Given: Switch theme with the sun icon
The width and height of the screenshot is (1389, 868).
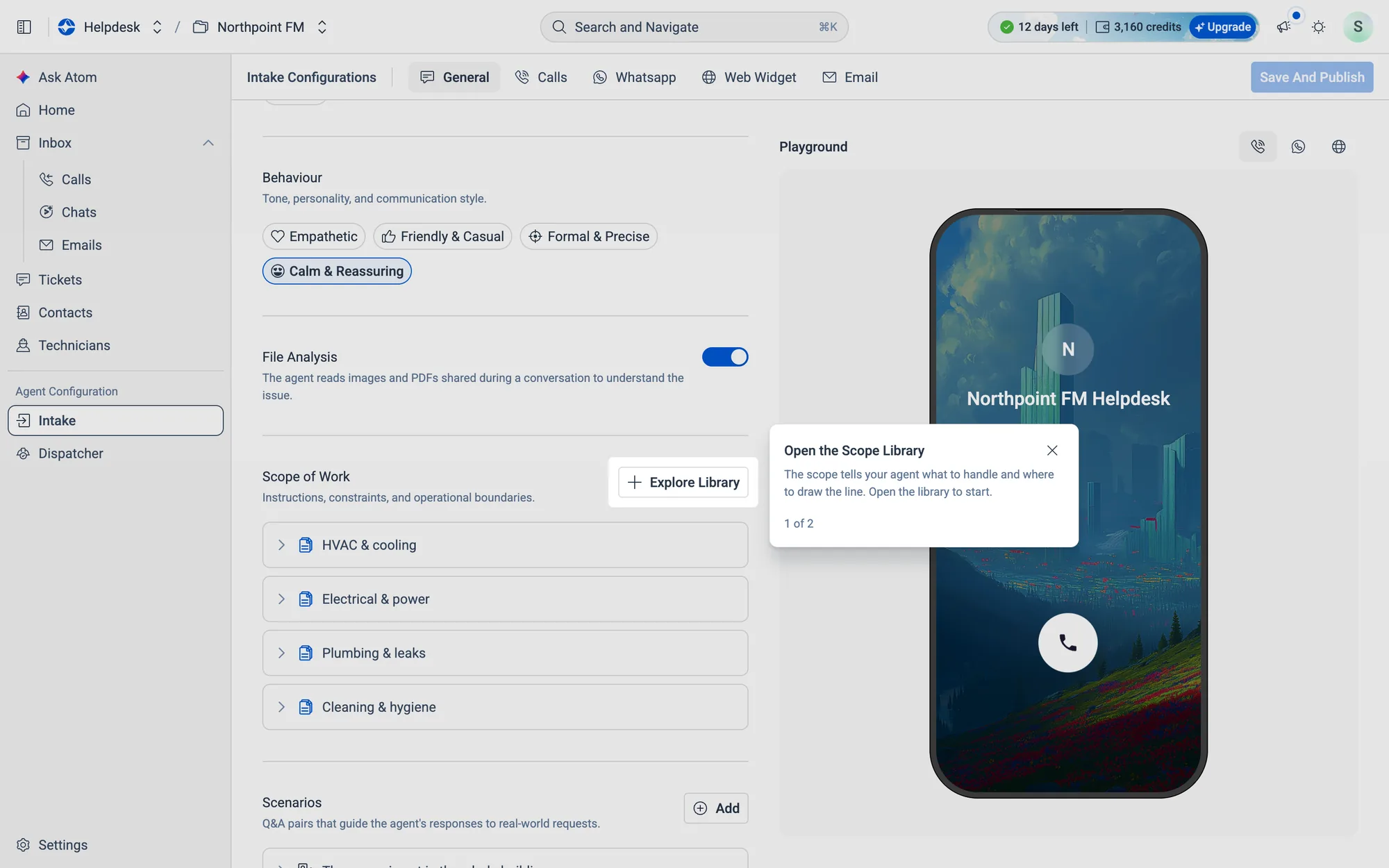Looking at the screenshot, I should click(x=1318, y=27).
